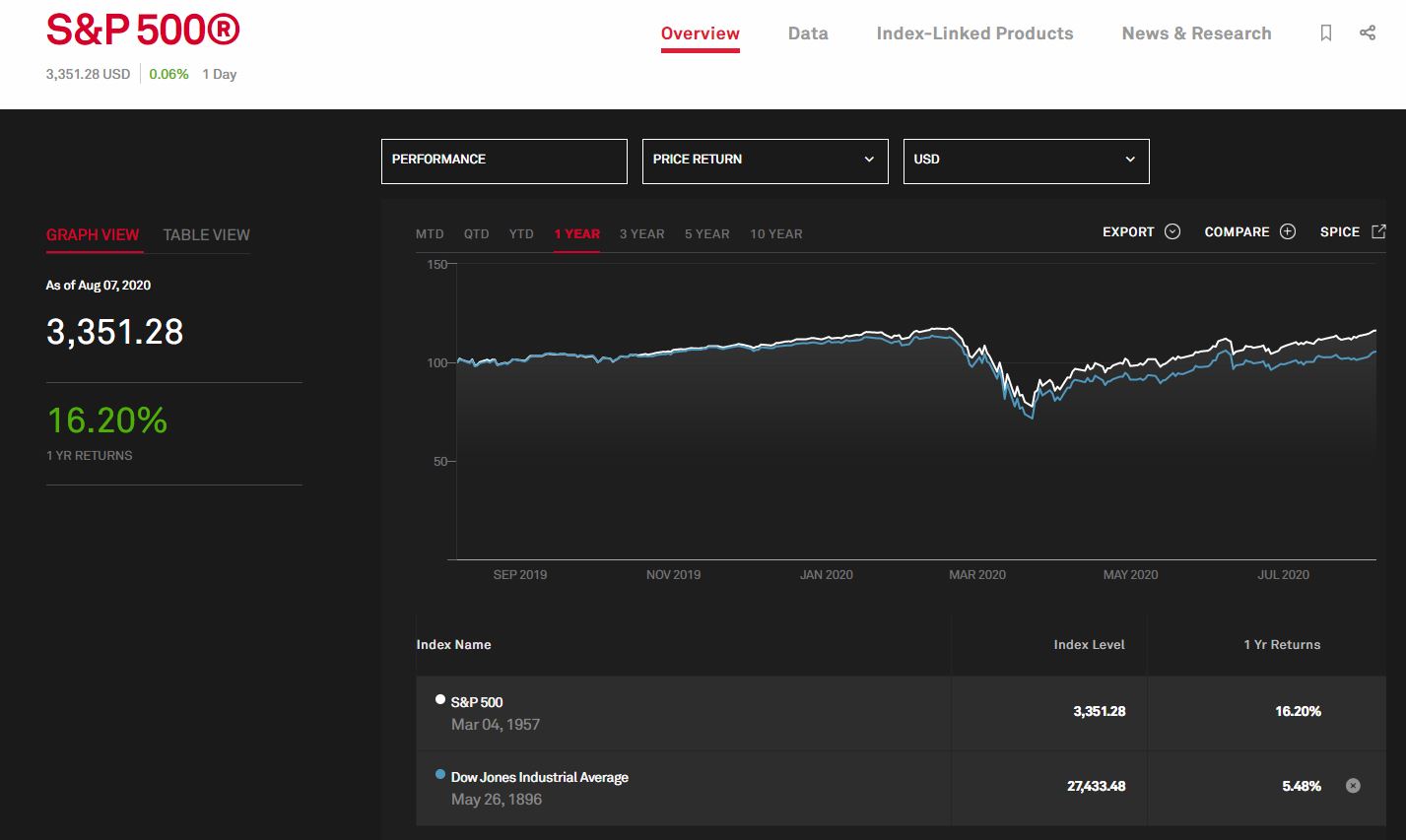Switch to the Overview tab
The width and height of the screenshot is (1406, 840).
(701, 33)
